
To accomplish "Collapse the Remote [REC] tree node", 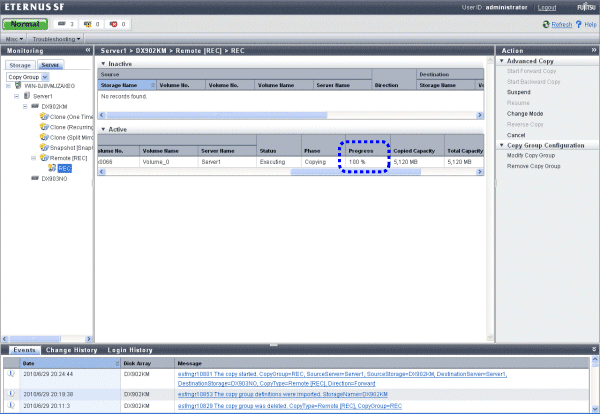I will 33,158.
